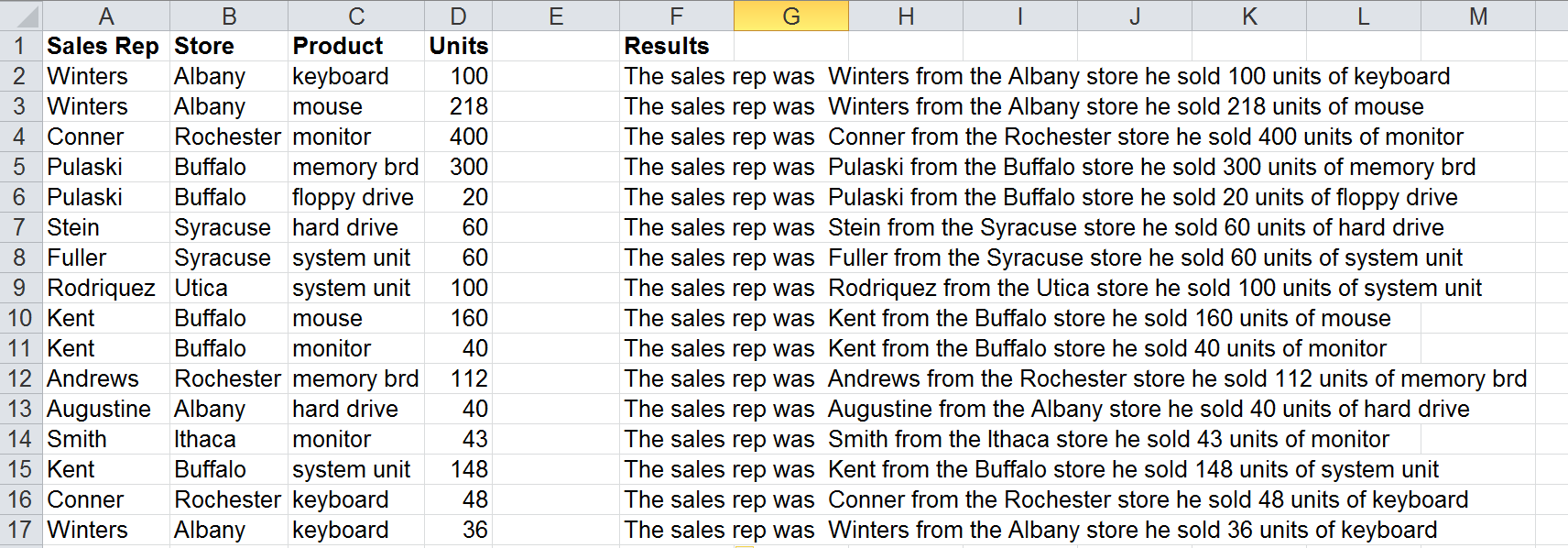Click result text for Andrews in Rochester
This screenshot has height=548, width=1568.
point(1075,378)
